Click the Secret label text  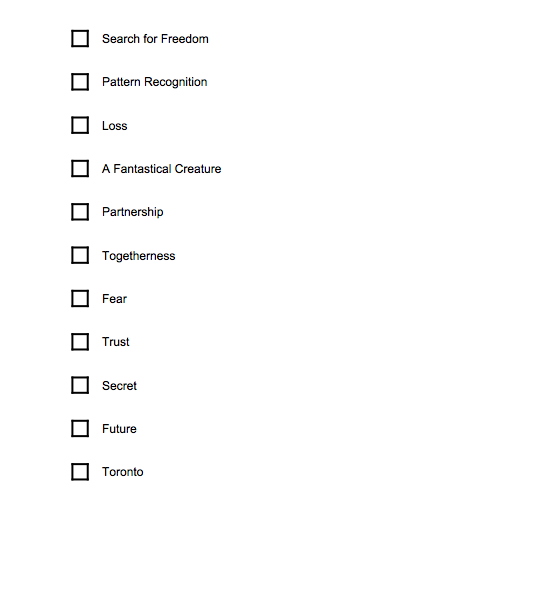click(x=119, y=386)
